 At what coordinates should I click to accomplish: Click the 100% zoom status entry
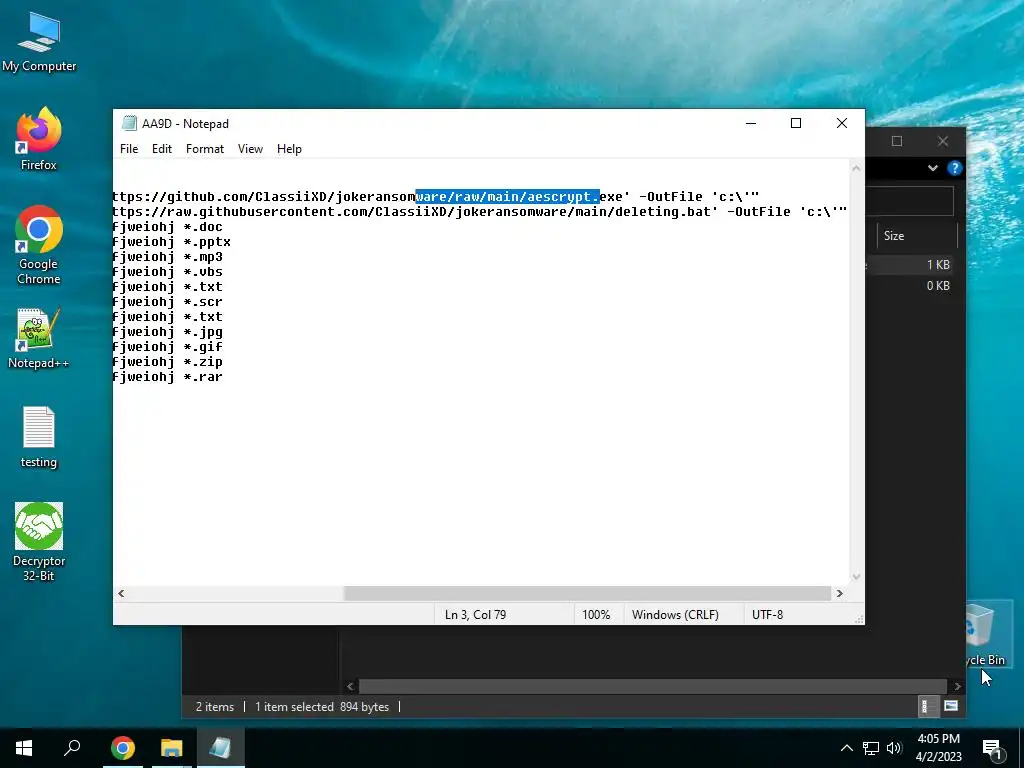point(596,615)
